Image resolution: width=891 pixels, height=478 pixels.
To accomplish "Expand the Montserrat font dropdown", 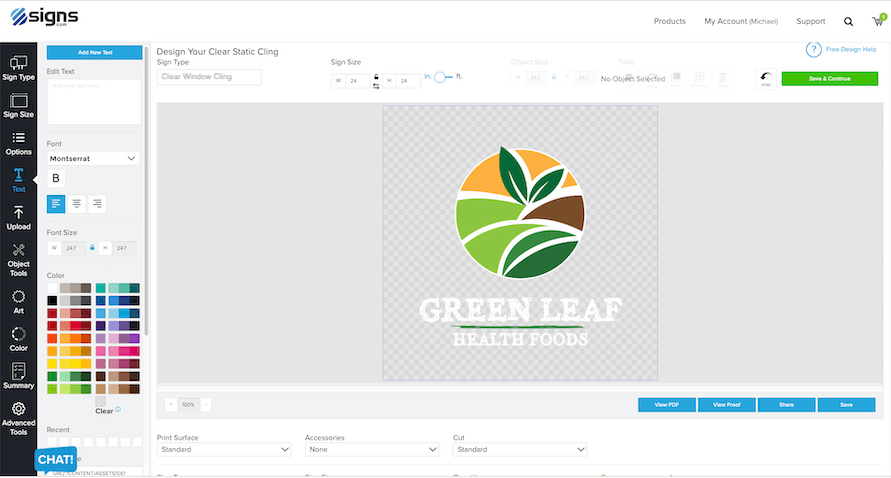I will [93, 158].
